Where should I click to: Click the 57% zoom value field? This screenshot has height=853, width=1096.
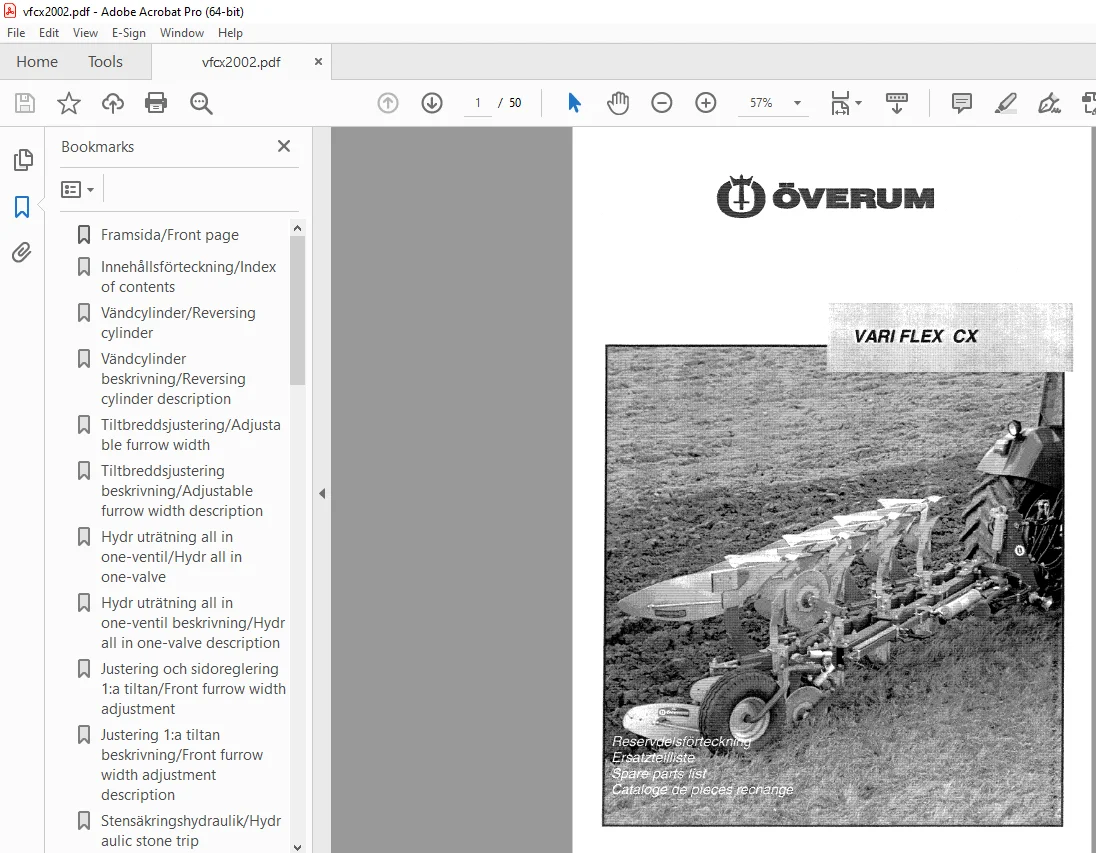click(761, 103)
